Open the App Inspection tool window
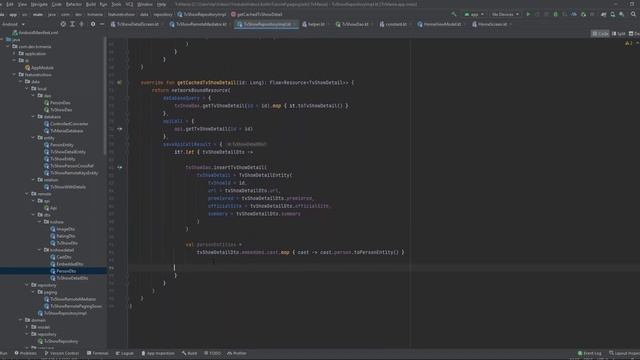640x360 pixels. point(158,353)
